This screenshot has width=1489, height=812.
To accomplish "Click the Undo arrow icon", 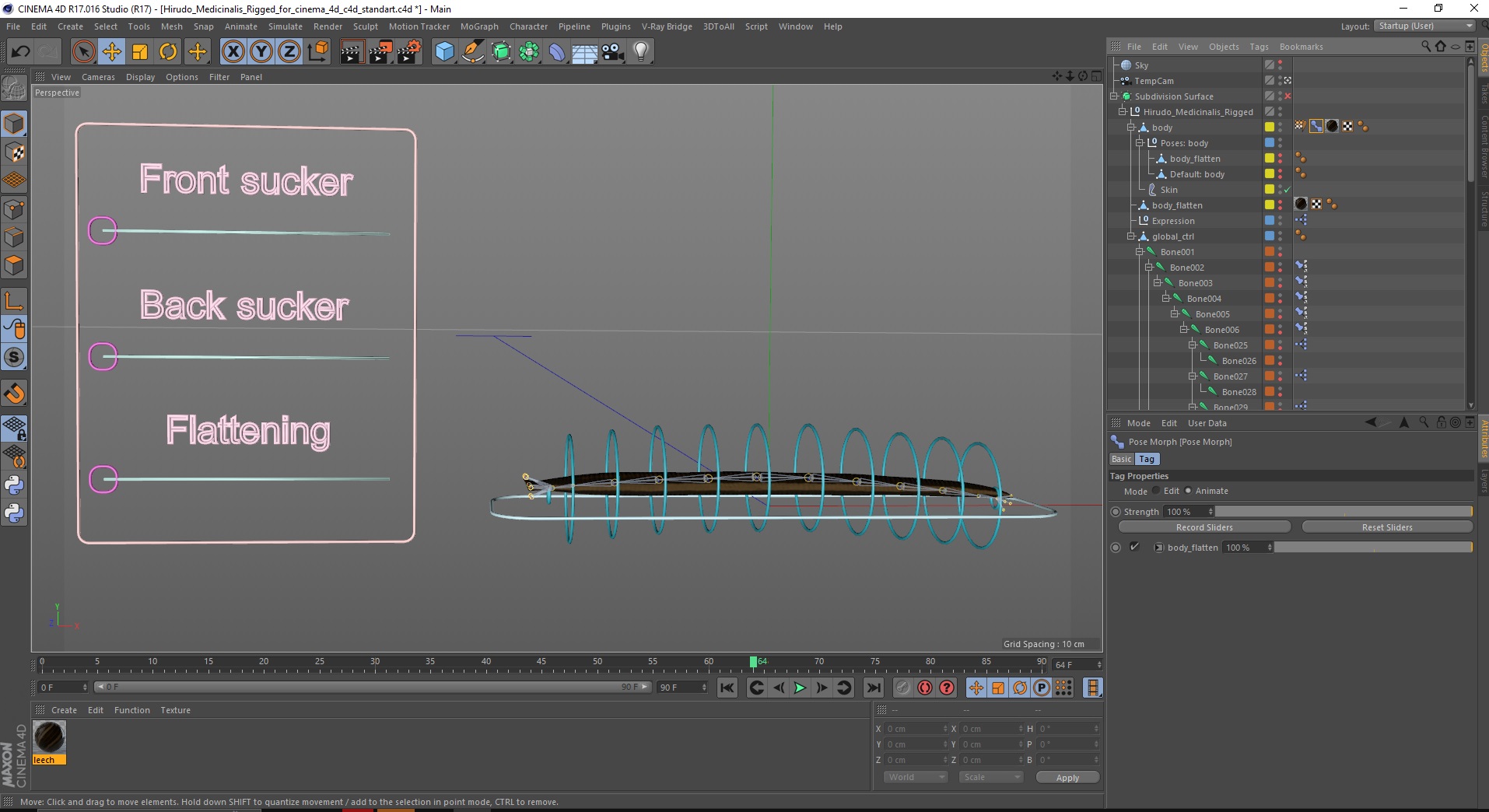I will 20,52.
